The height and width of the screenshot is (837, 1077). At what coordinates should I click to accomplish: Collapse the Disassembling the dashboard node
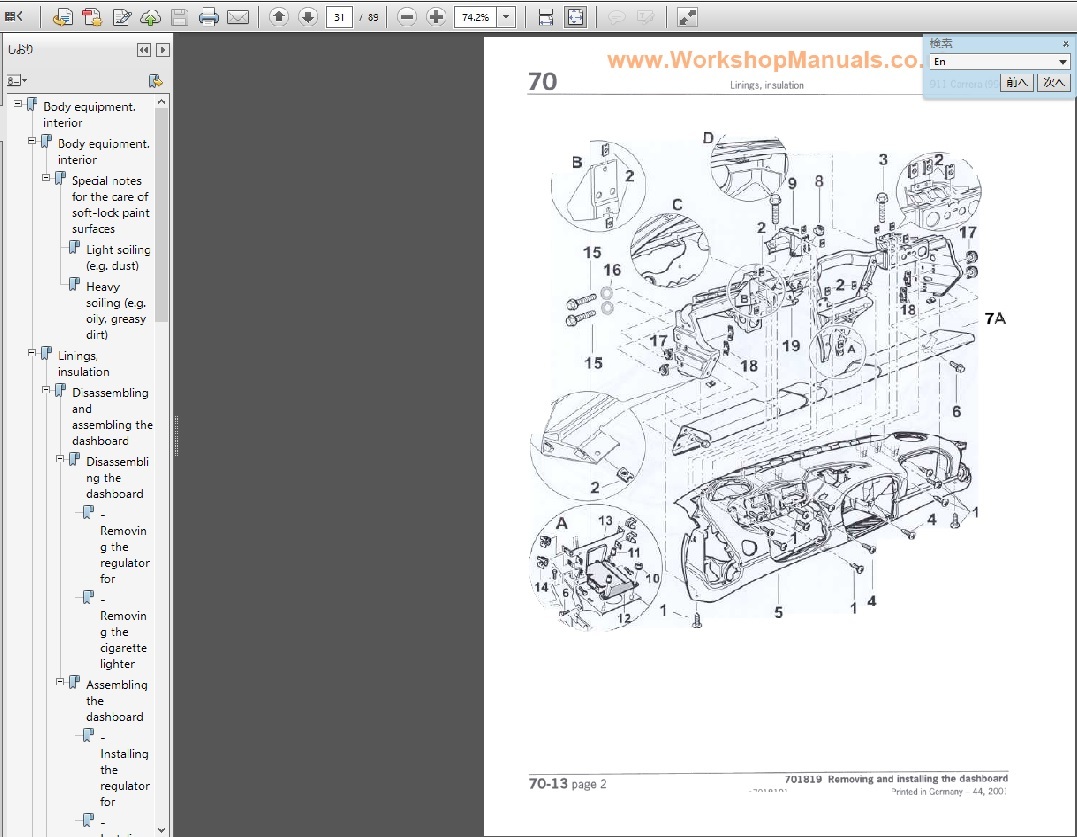click(61, 459)
